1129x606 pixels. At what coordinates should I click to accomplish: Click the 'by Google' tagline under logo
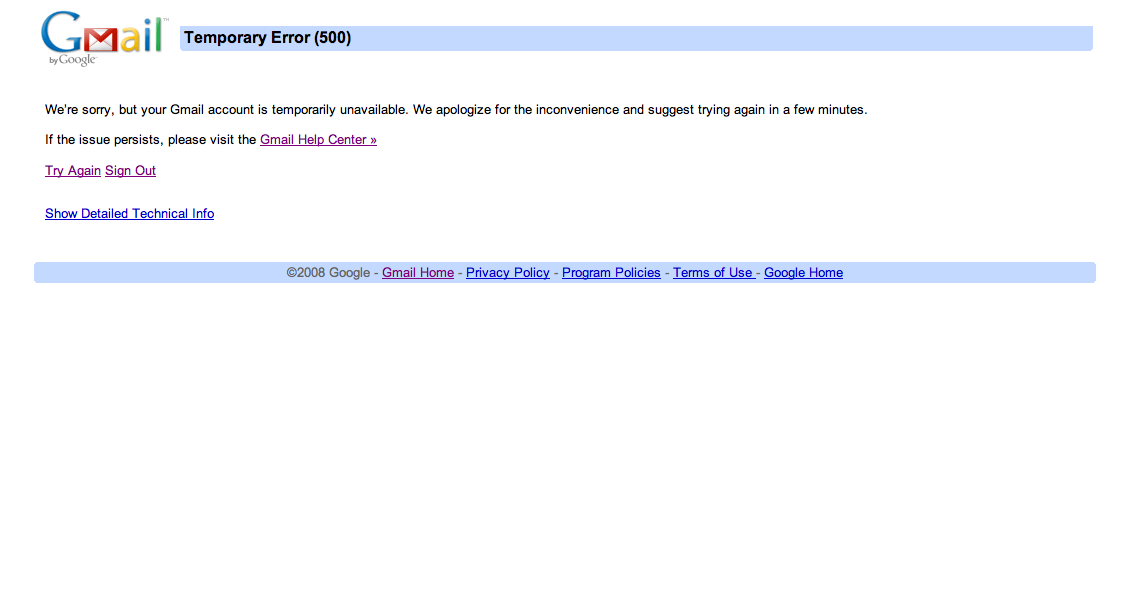72,60
